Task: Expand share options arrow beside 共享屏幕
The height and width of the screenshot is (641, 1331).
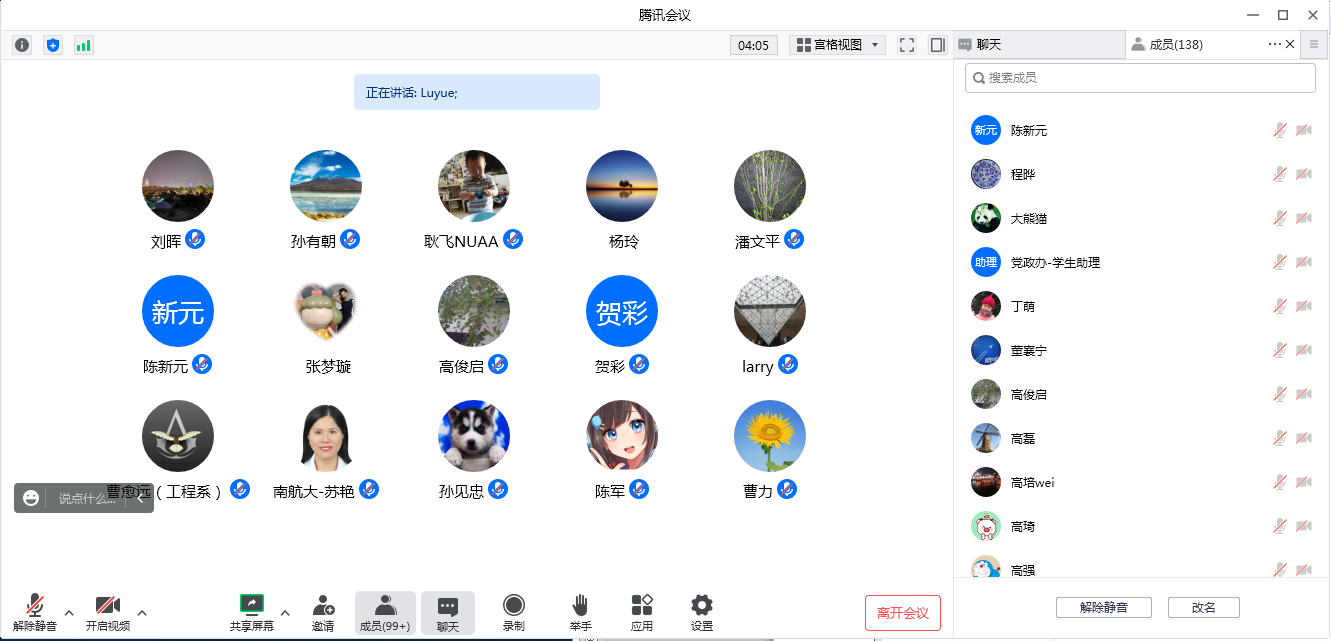Action: tap(285, 612)
